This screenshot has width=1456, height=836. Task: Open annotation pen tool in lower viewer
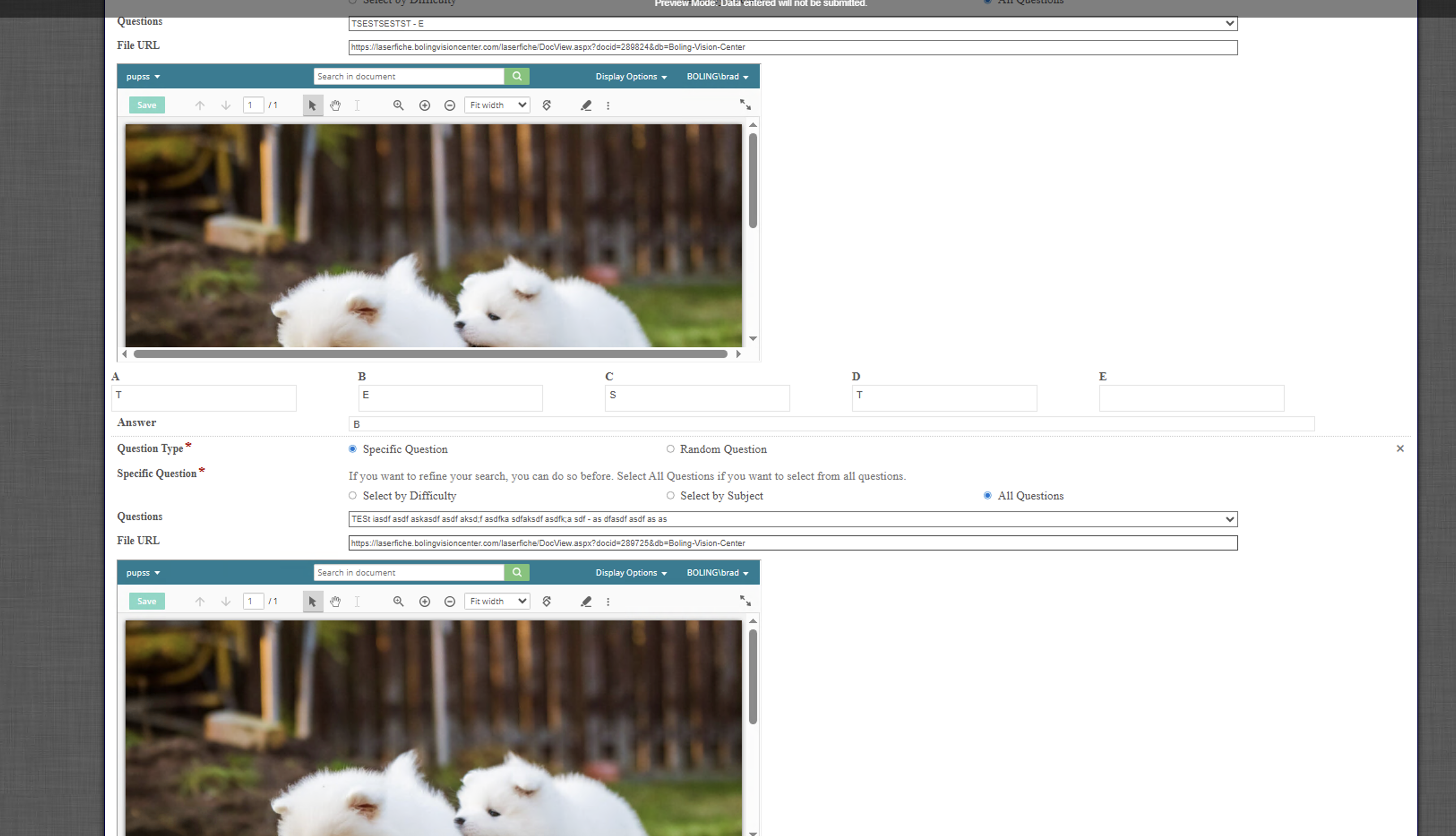click(586, 601)
